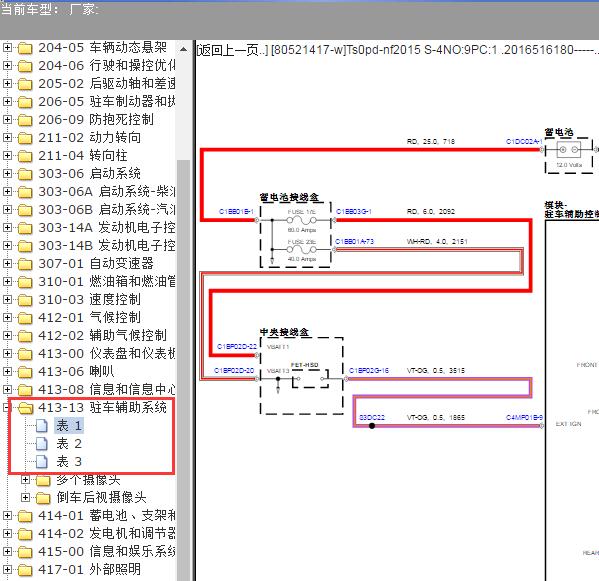Click the folder icon for 415-00 信息和娱乐
This screenshot has width=599, height=581.
tap(25, 552)
